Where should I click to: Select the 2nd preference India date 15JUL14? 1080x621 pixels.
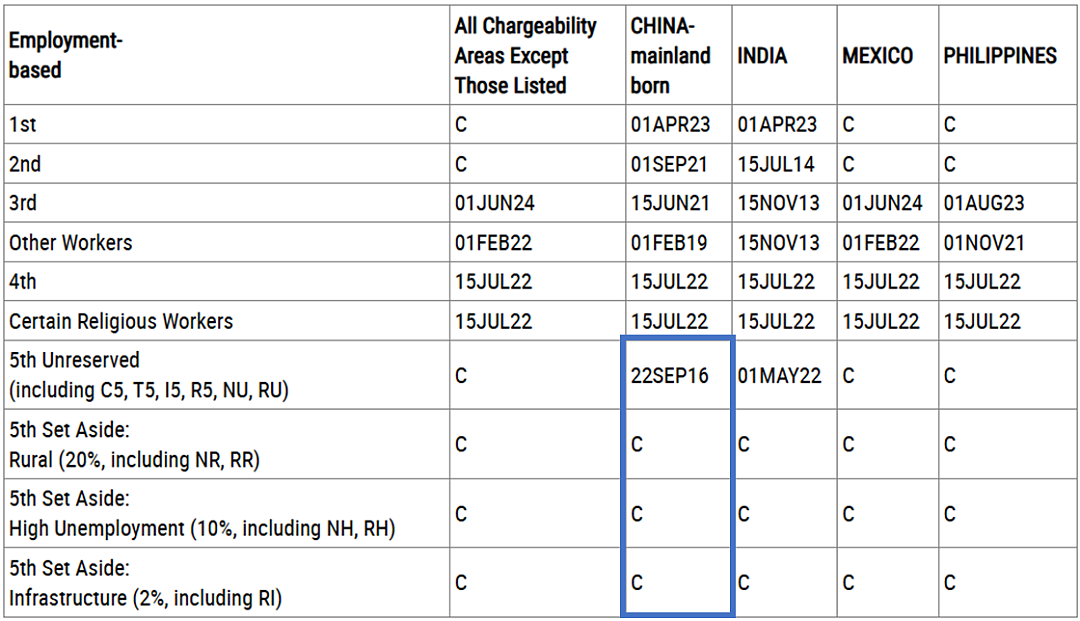[776, 165]
